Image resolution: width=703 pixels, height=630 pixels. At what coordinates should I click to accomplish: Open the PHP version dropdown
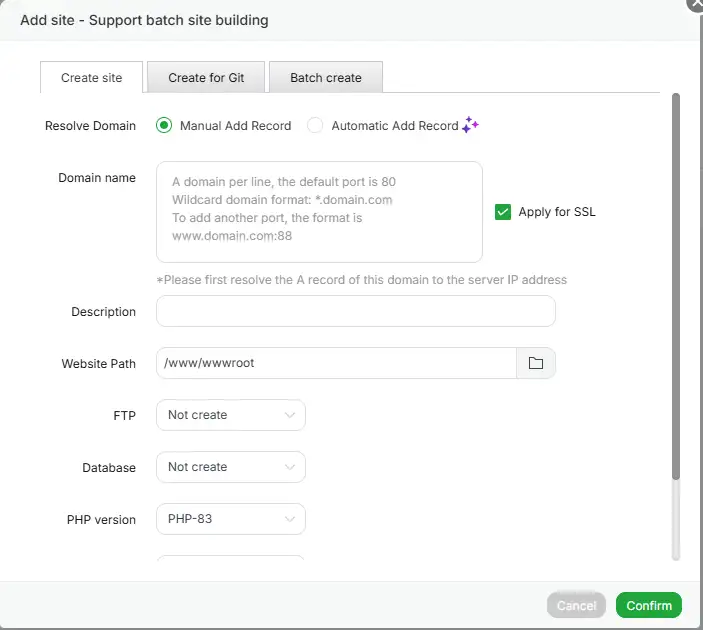tap(230, 519)
